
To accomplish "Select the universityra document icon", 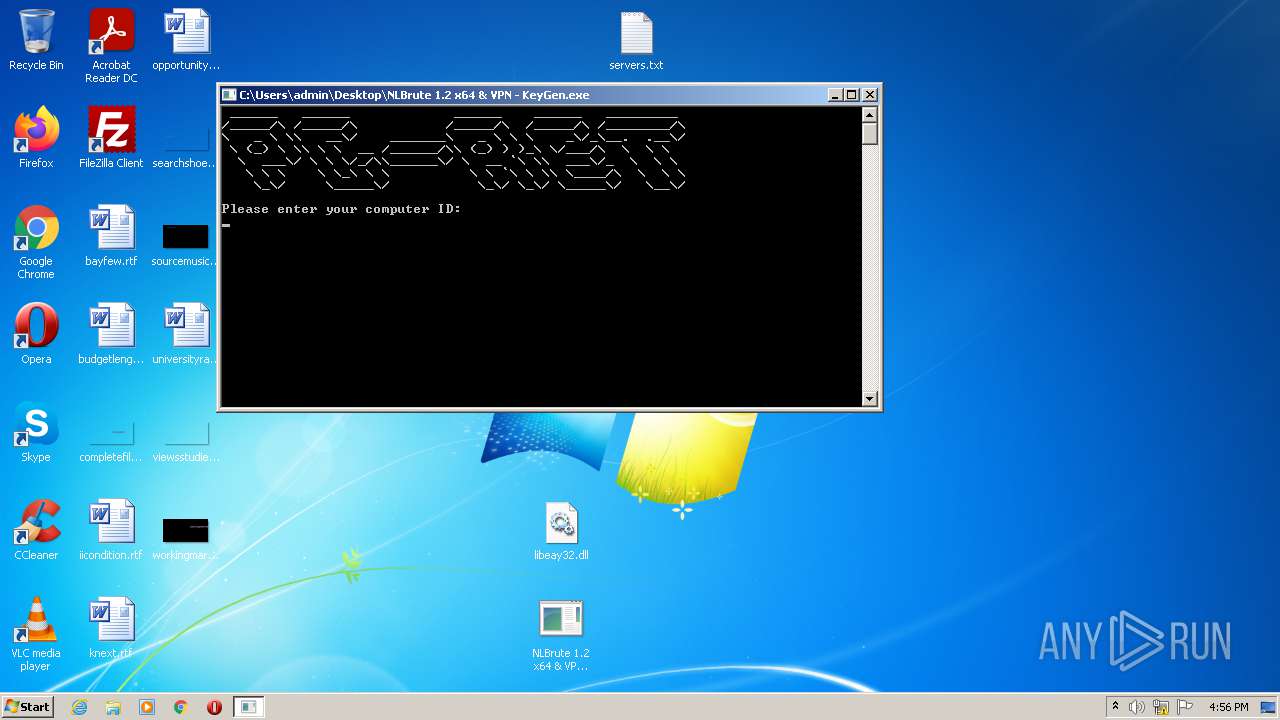I will pyautogui.click(x=186, y=334).
